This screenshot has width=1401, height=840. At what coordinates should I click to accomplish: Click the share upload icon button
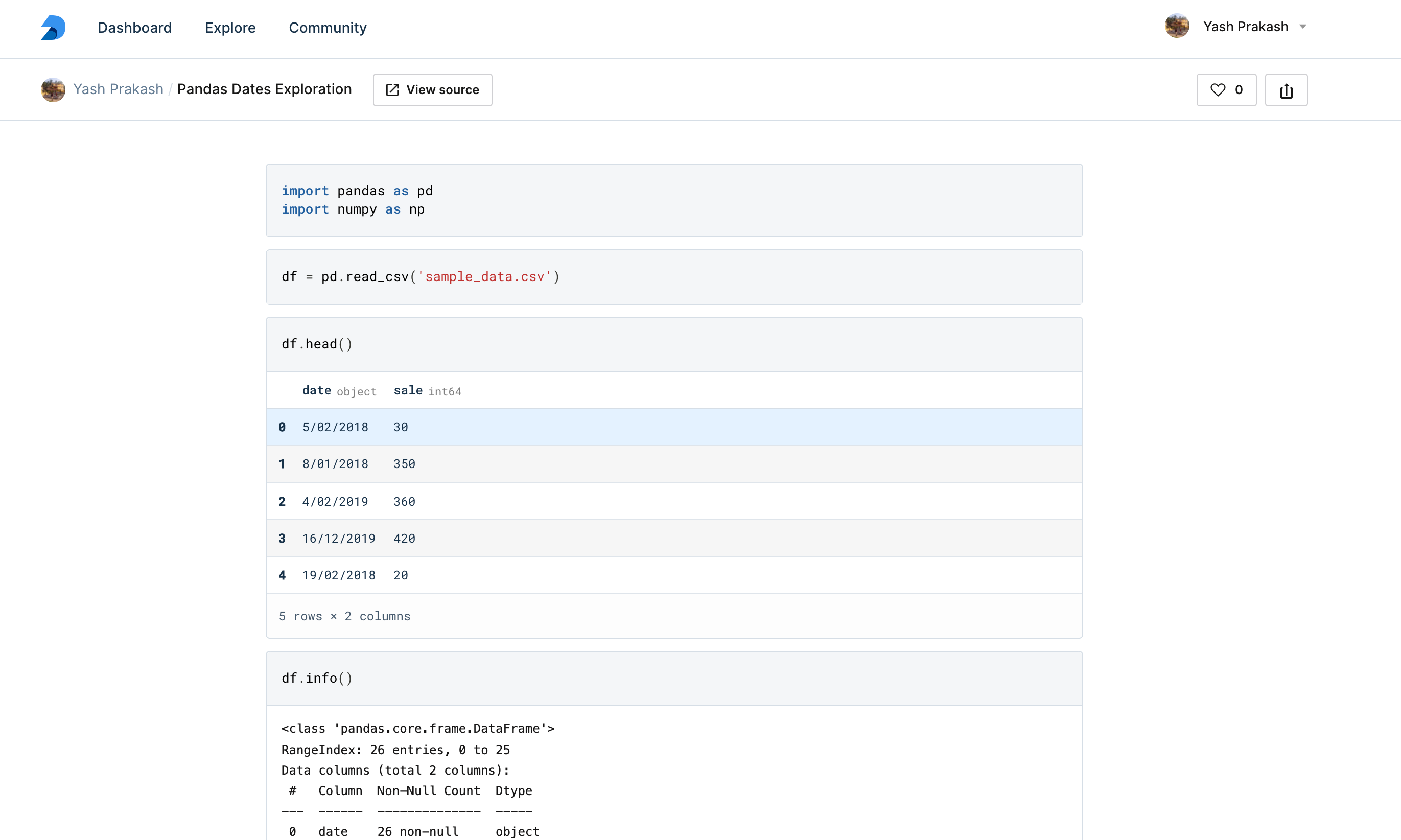[1286, 90]
